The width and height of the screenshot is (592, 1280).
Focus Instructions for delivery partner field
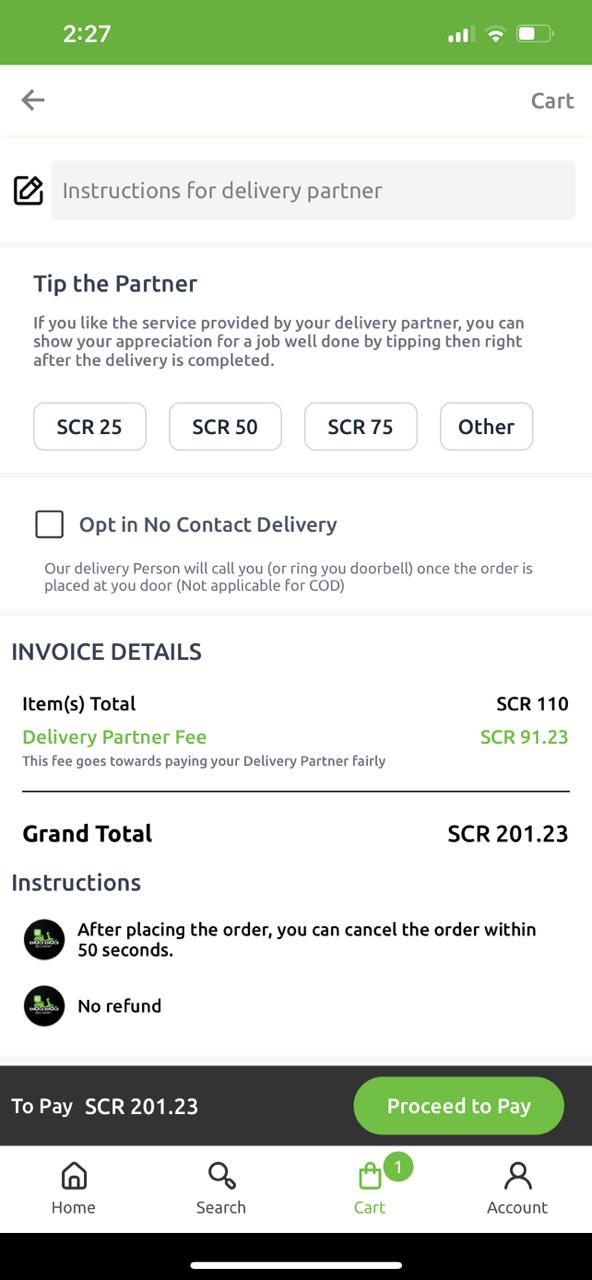coord(313,190)
